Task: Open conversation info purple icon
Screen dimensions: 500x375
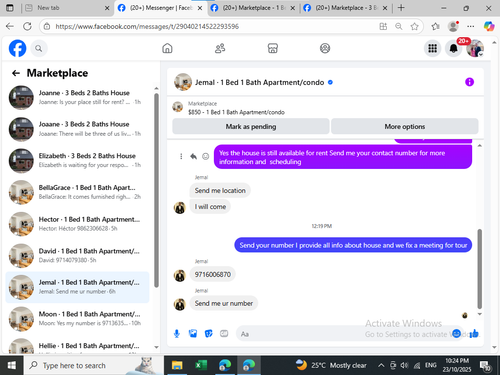Action: 469,82
